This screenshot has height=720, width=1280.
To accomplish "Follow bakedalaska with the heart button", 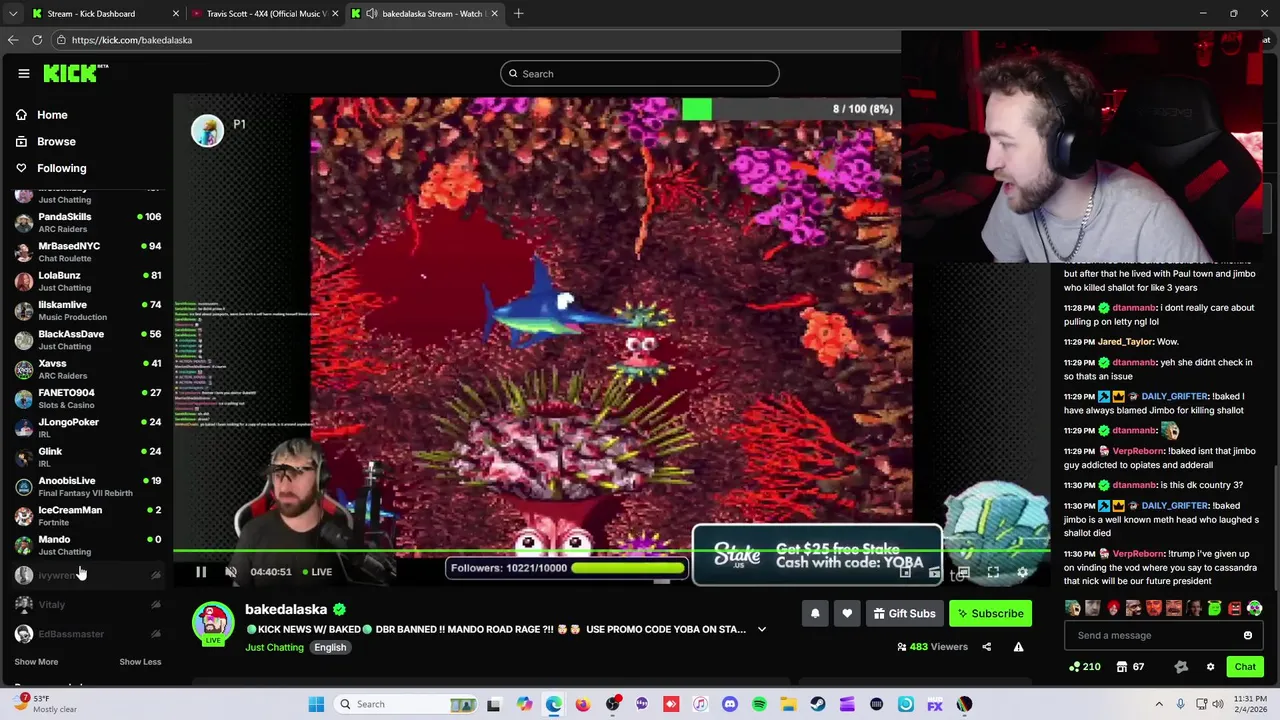I will [x=847, y=613].
